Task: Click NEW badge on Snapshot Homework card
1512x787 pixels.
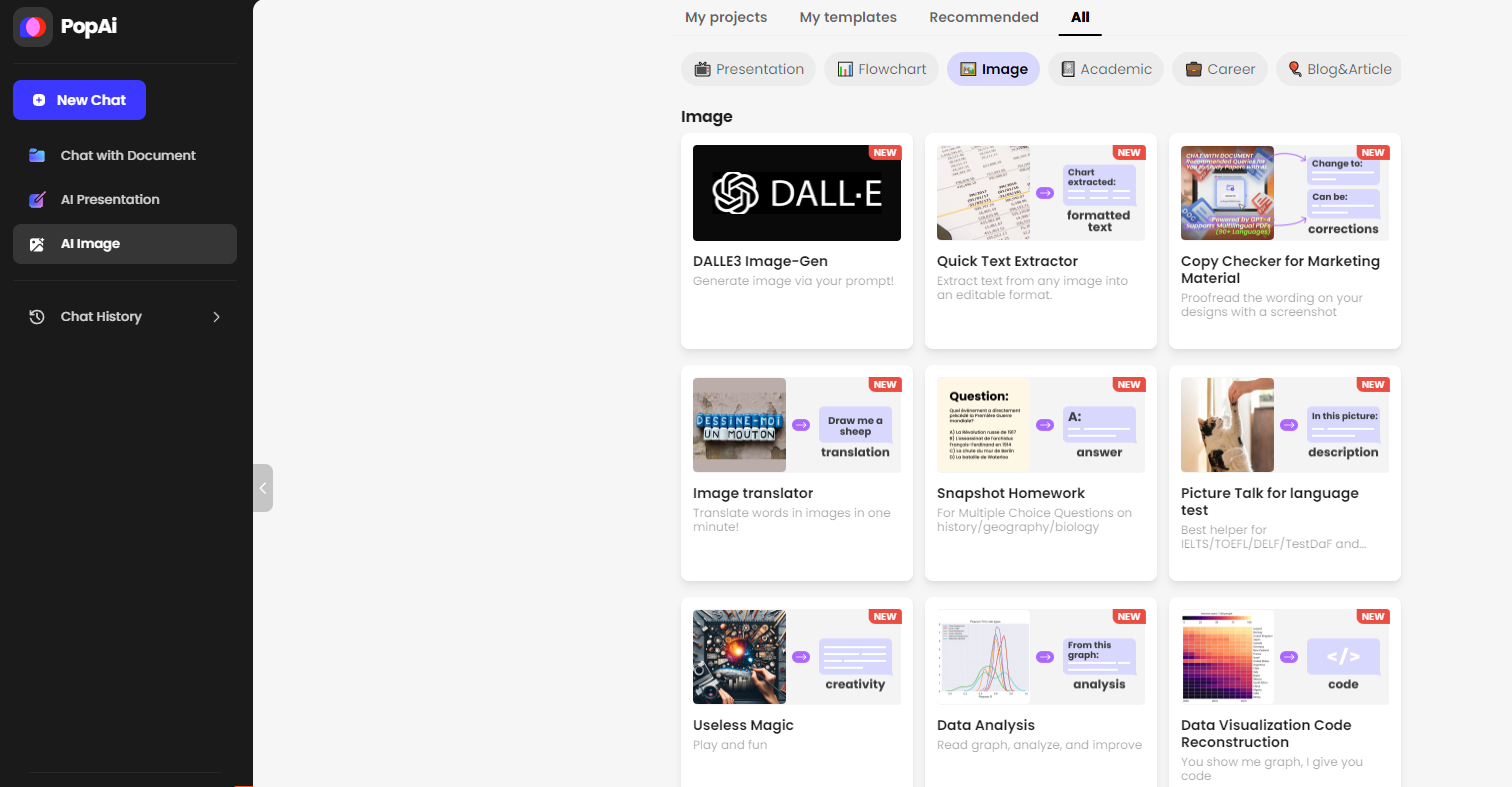Action: tap(1128, 385)
